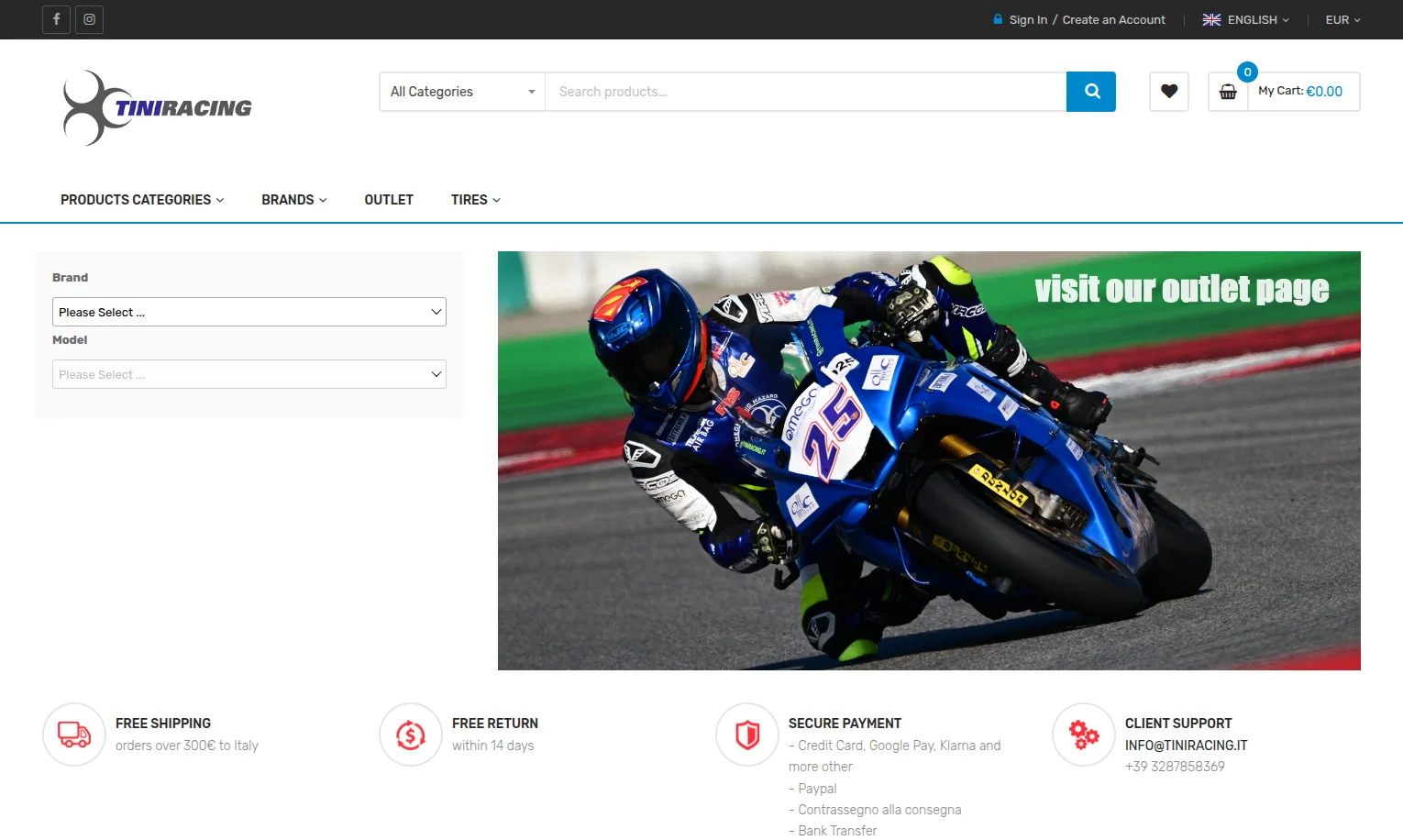Screen dimensions: 1403x840
Task: Open the All Categories search filter dropdown
Action: pyautogui.click(x=461, y=91)
